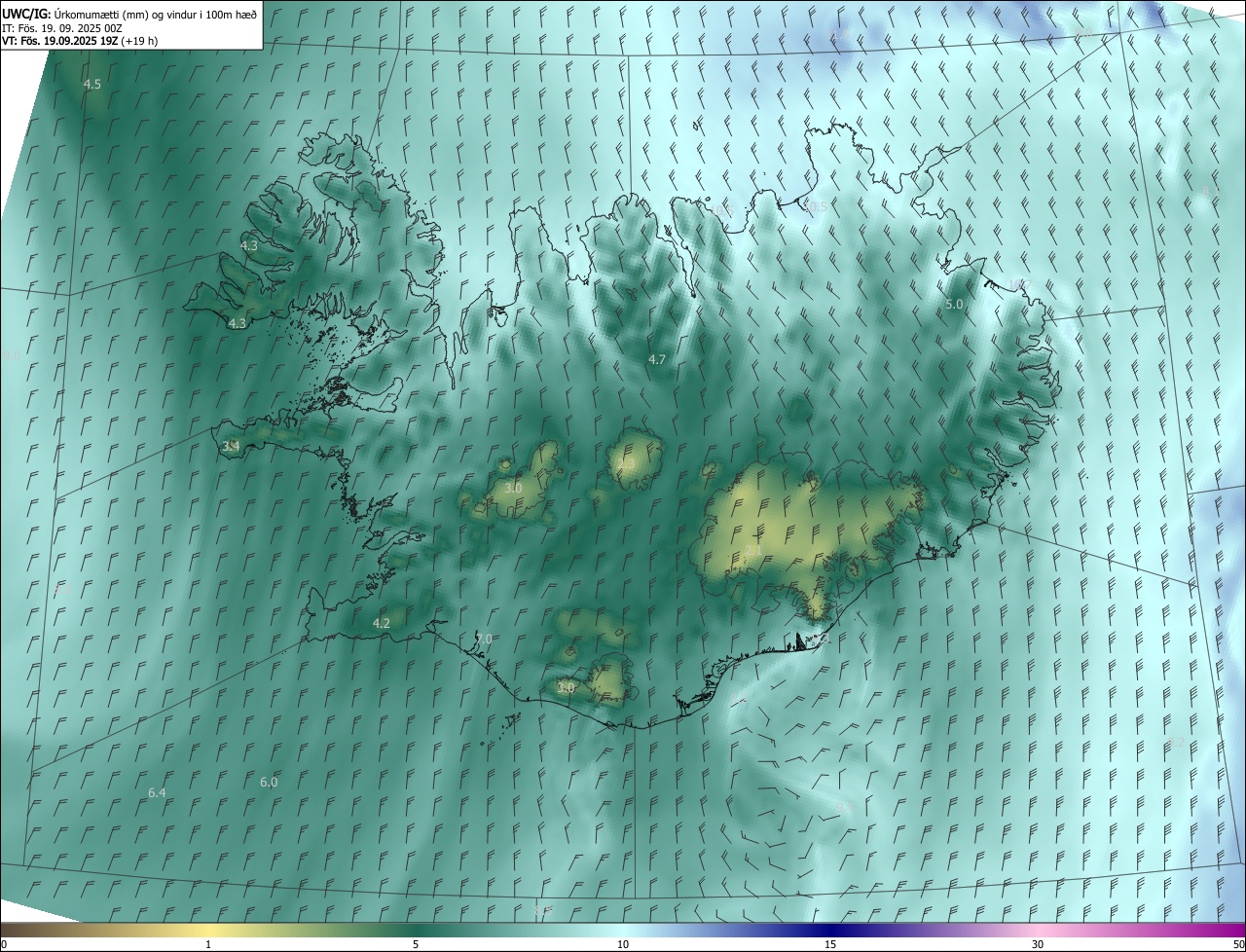Click the '30' tick label on the color scale
The width and height of the screenshot is (1246, 952).
click(x=1038, y=944)
